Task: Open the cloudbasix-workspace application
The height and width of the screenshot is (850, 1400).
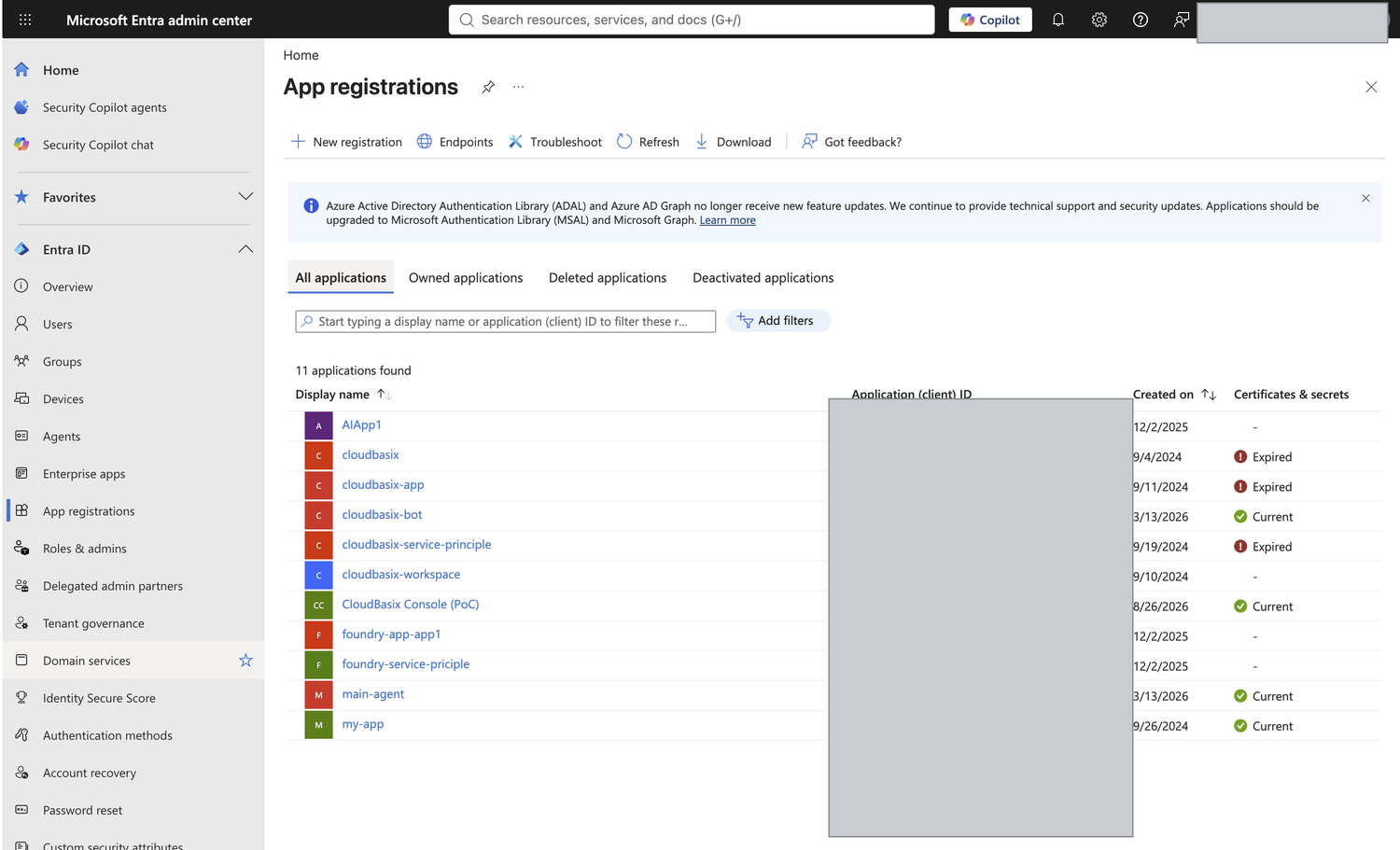Action: (400, 574)
